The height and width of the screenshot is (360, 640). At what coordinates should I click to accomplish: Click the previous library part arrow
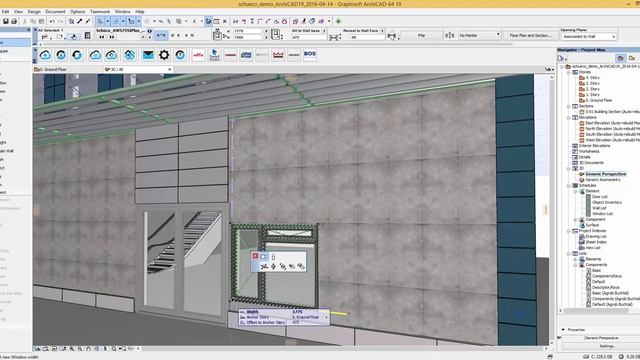click(102, 37)
